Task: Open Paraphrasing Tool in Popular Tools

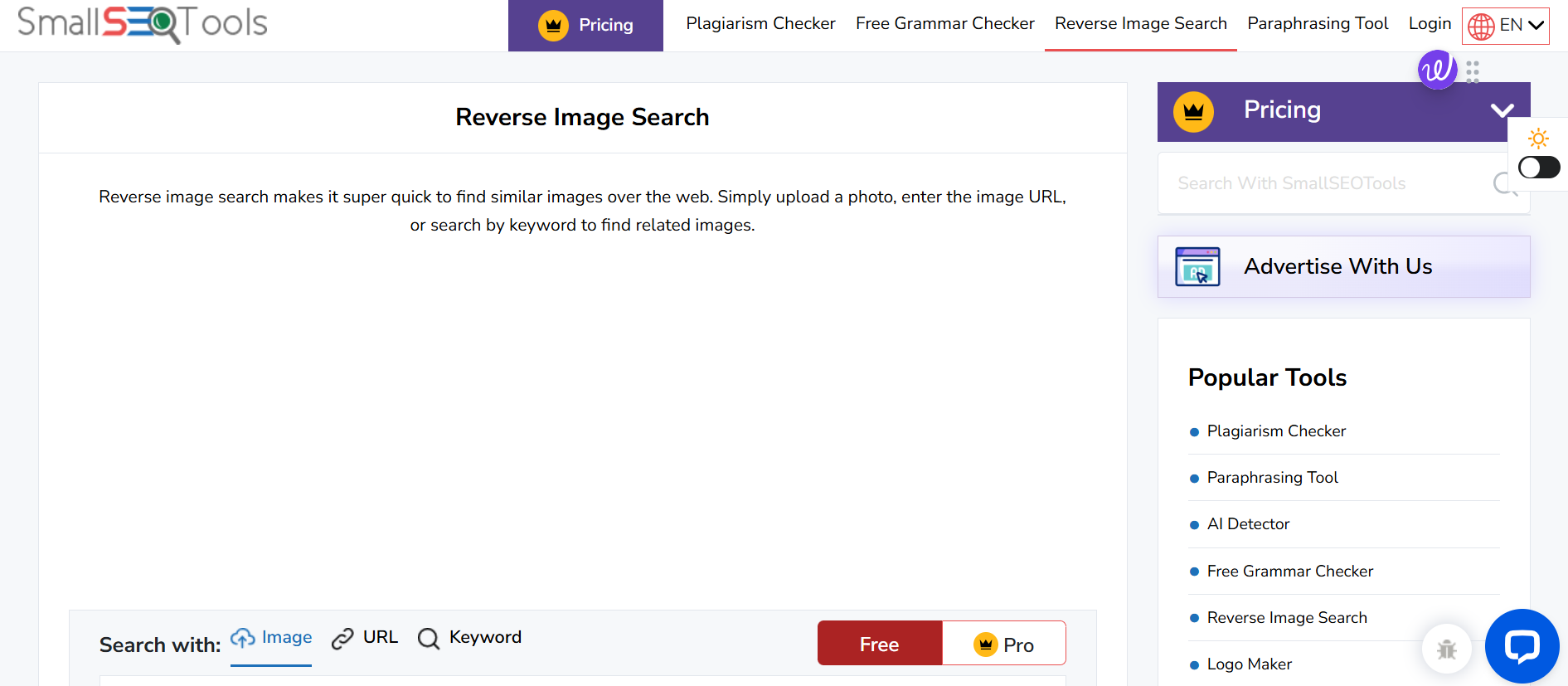Action: tap(1272, 478)
